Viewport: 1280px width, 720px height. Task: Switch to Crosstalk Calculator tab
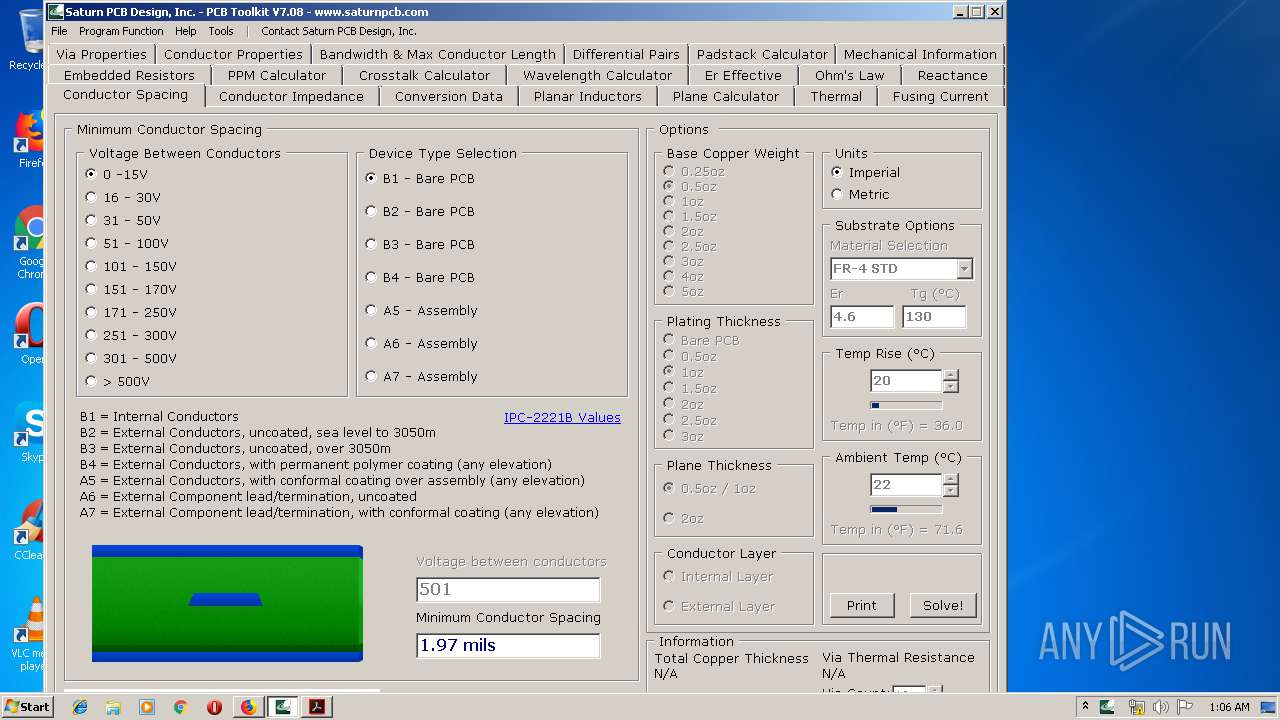[424, 75]
